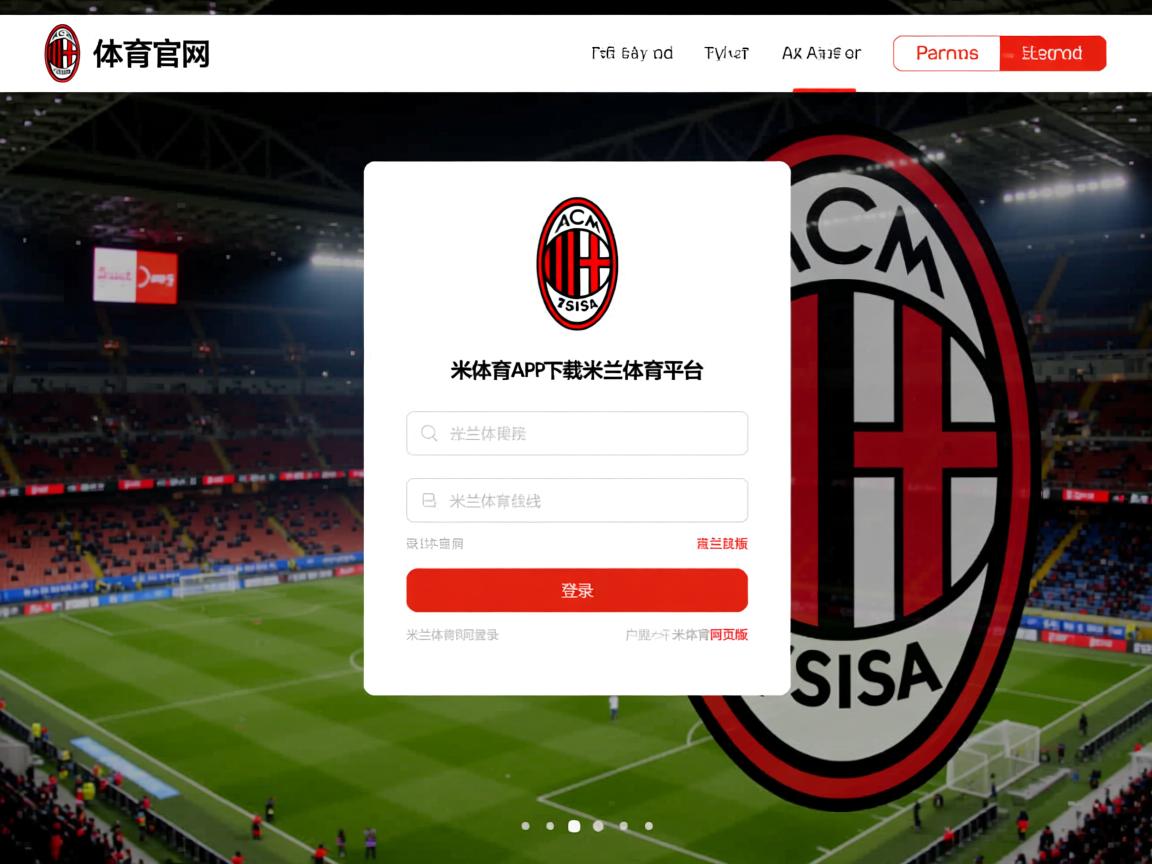
Task: Click the AC Milan crest in the header
Action: 62,54
